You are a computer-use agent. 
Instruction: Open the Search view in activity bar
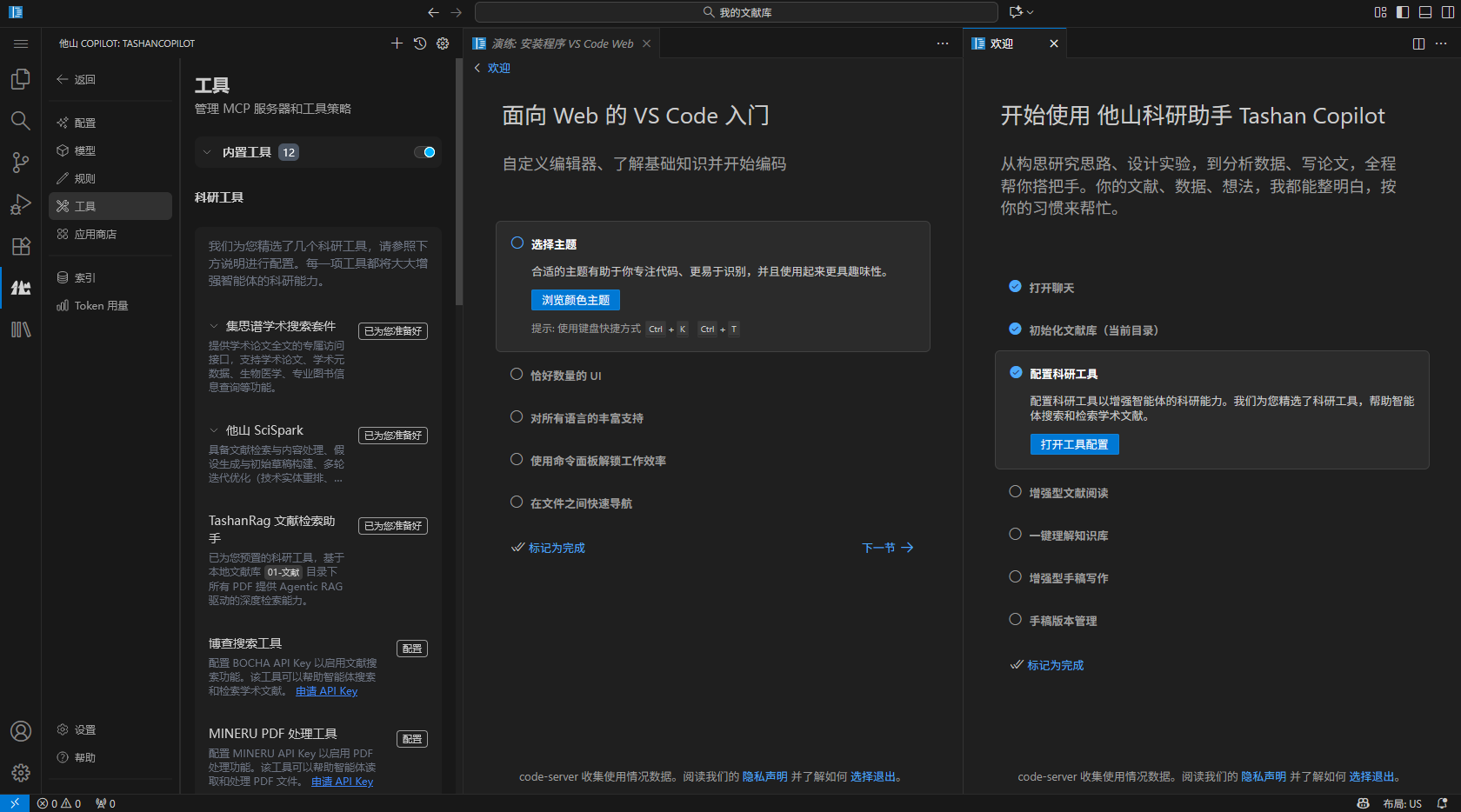[21, 121]
